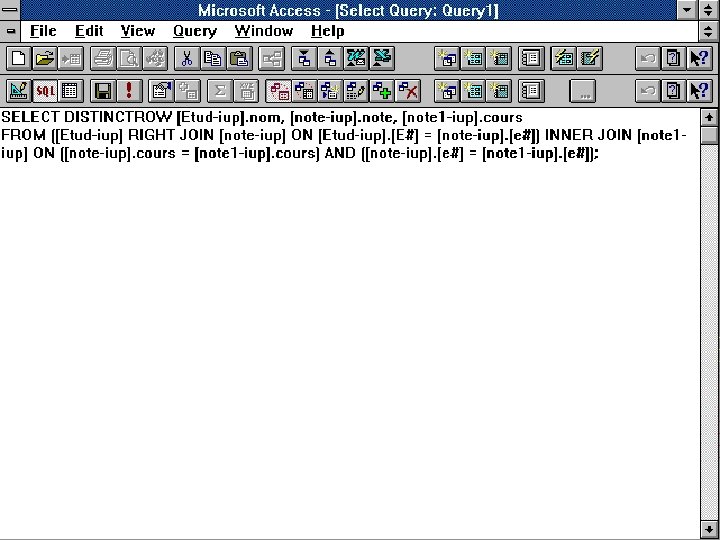Click the New Database blank-page icon
The image size is (720, 540).
(x=19, y=58)
